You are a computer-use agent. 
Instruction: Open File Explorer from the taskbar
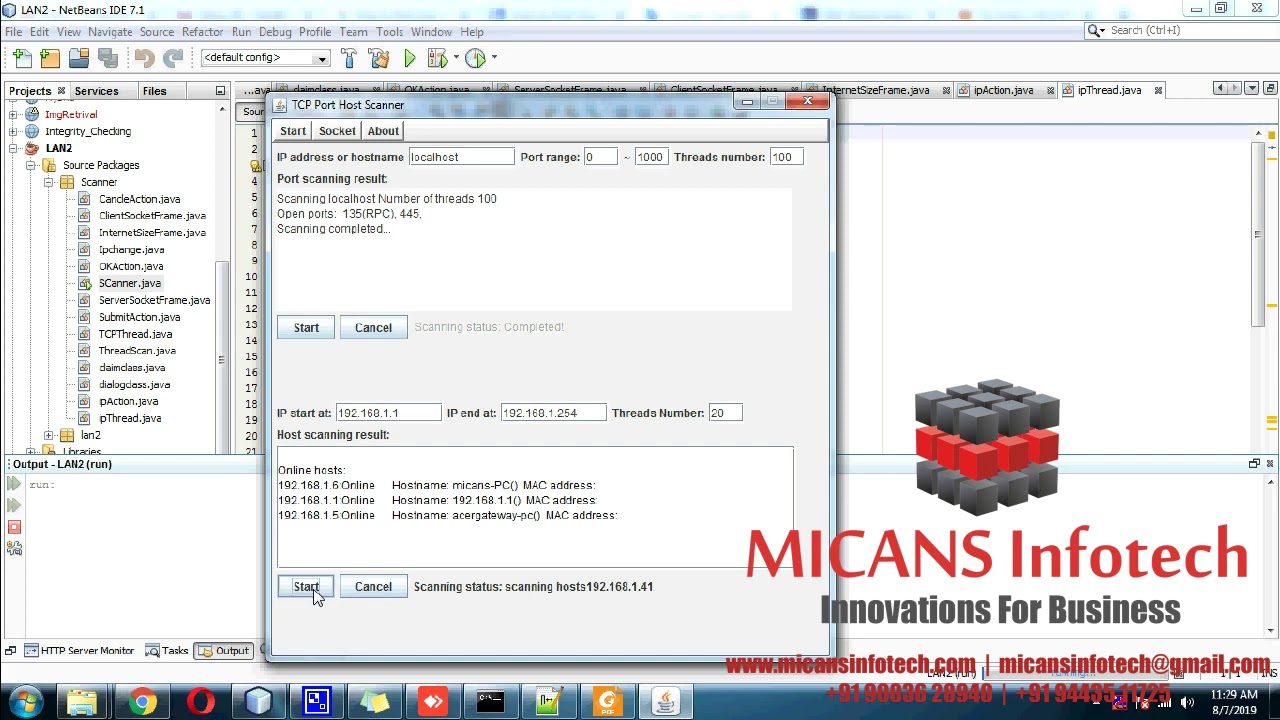point(83,703)
